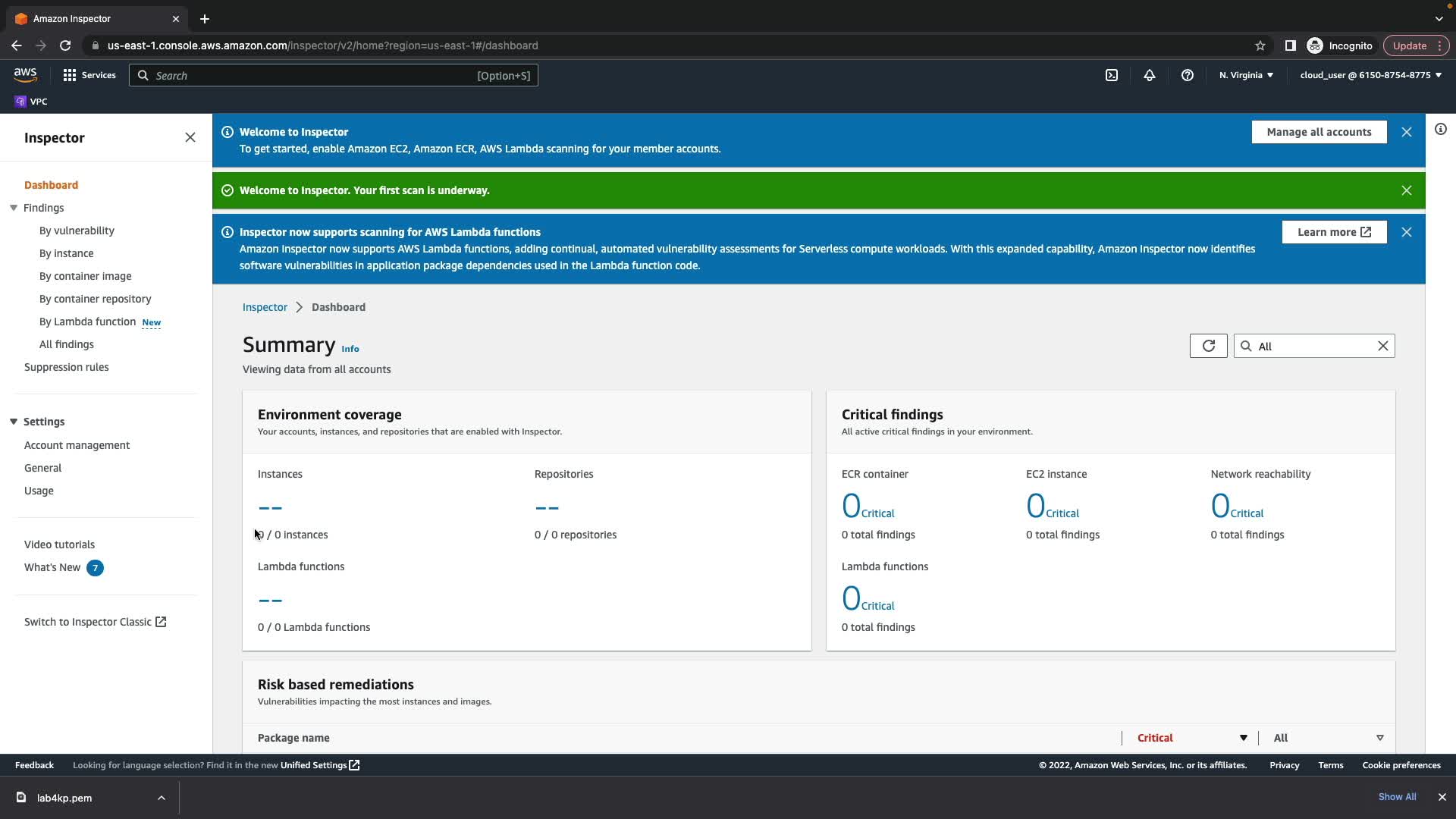This screenshot has height=819, width=1456.
Task: Collapse the Findings navigation section
Action: [x=14, y=208]
